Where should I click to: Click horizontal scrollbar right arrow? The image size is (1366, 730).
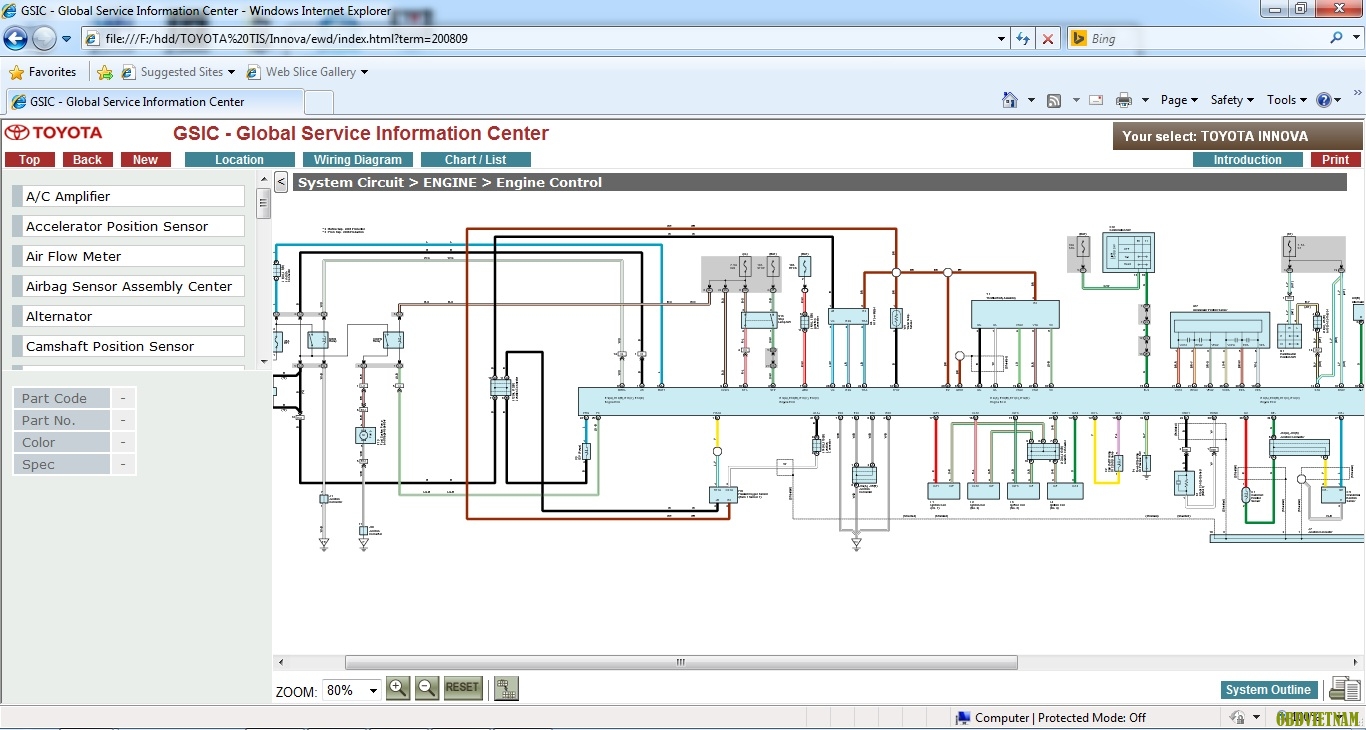point(1354,662)
